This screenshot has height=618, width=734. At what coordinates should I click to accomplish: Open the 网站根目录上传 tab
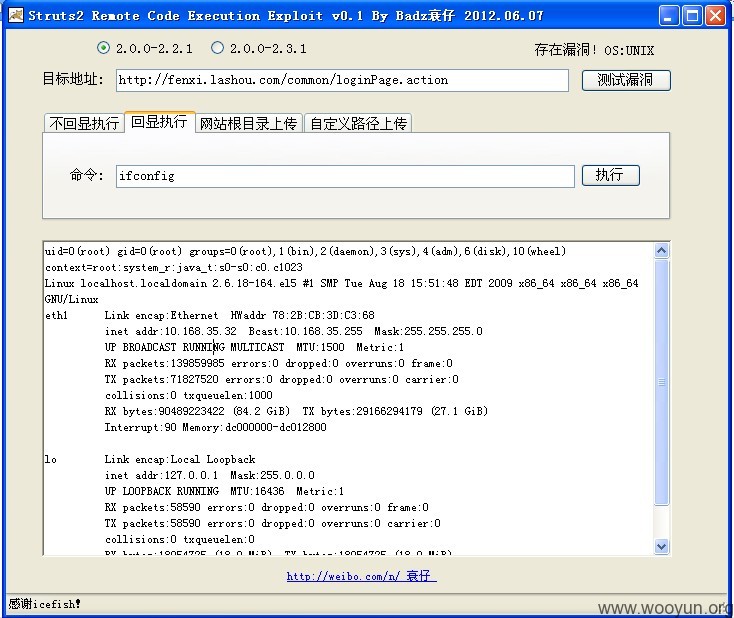click(x=249, y=123)
